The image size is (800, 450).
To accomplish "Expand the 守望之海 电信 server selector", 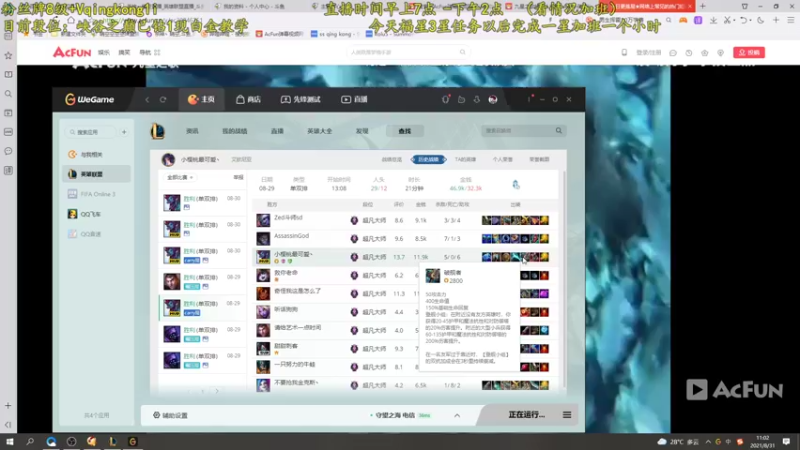I will 457,415.
